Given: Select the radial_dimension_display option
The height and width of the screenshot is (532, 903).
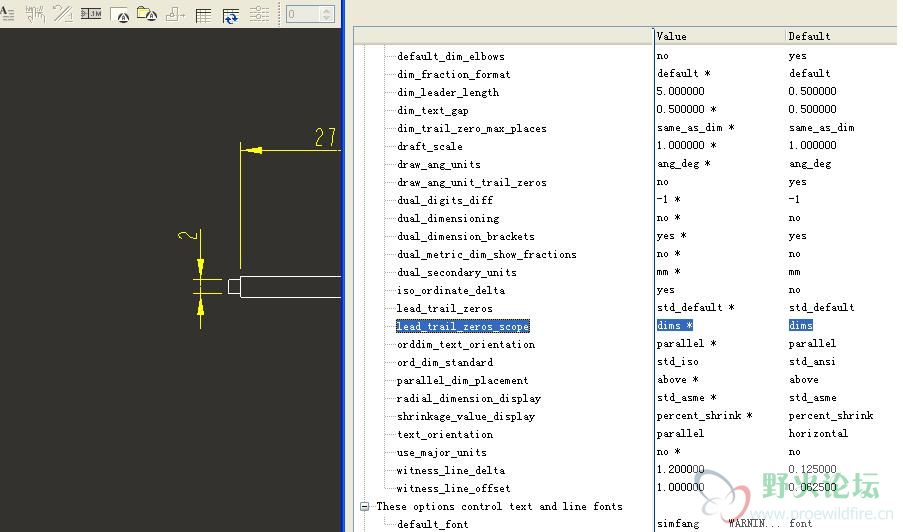Looking at the screenshot, I should coord(469,398).
